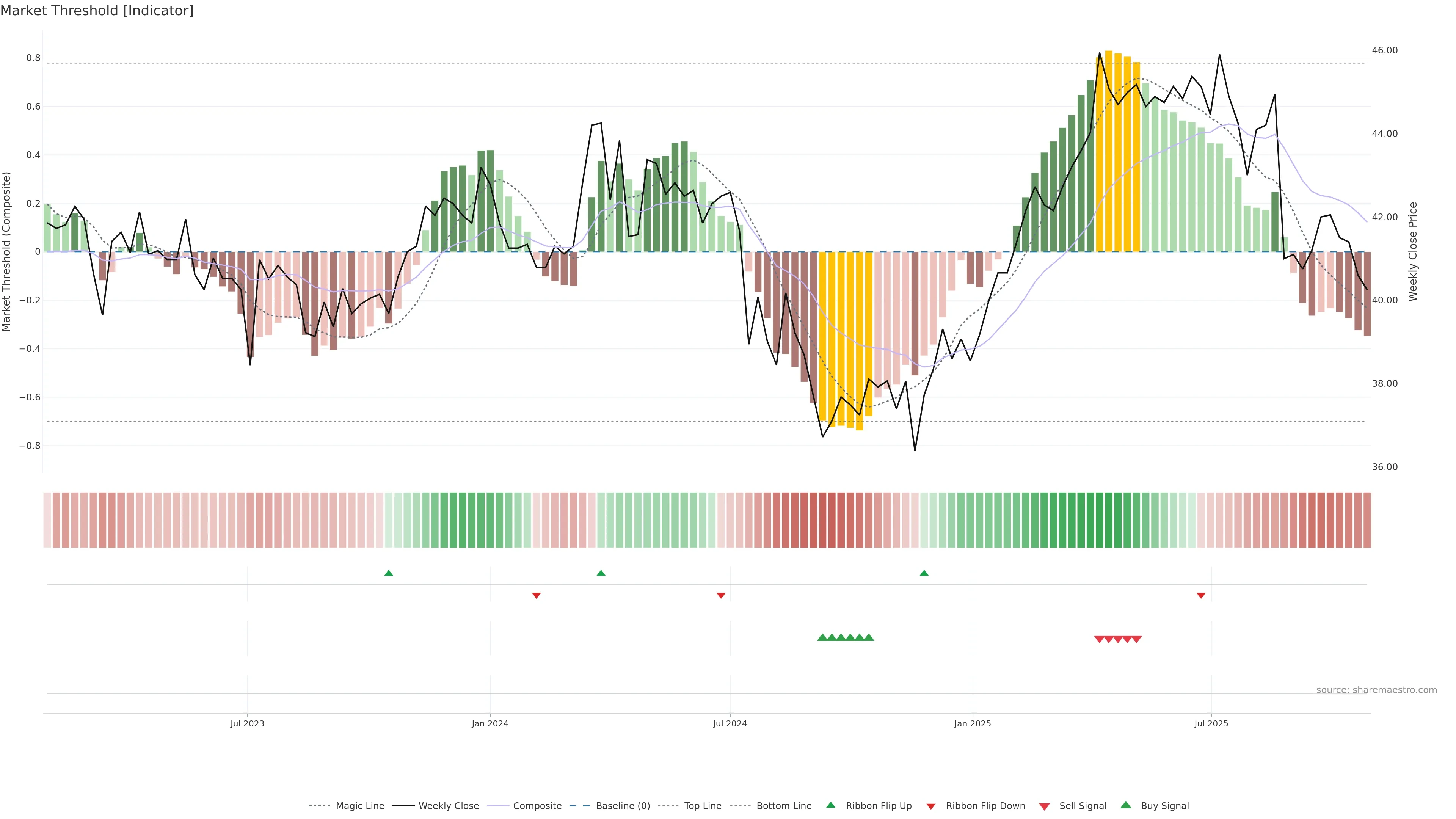Click the Jan 2025 axis label
Viewport: 1456px width, 819px height.
(x=972, y=723)
